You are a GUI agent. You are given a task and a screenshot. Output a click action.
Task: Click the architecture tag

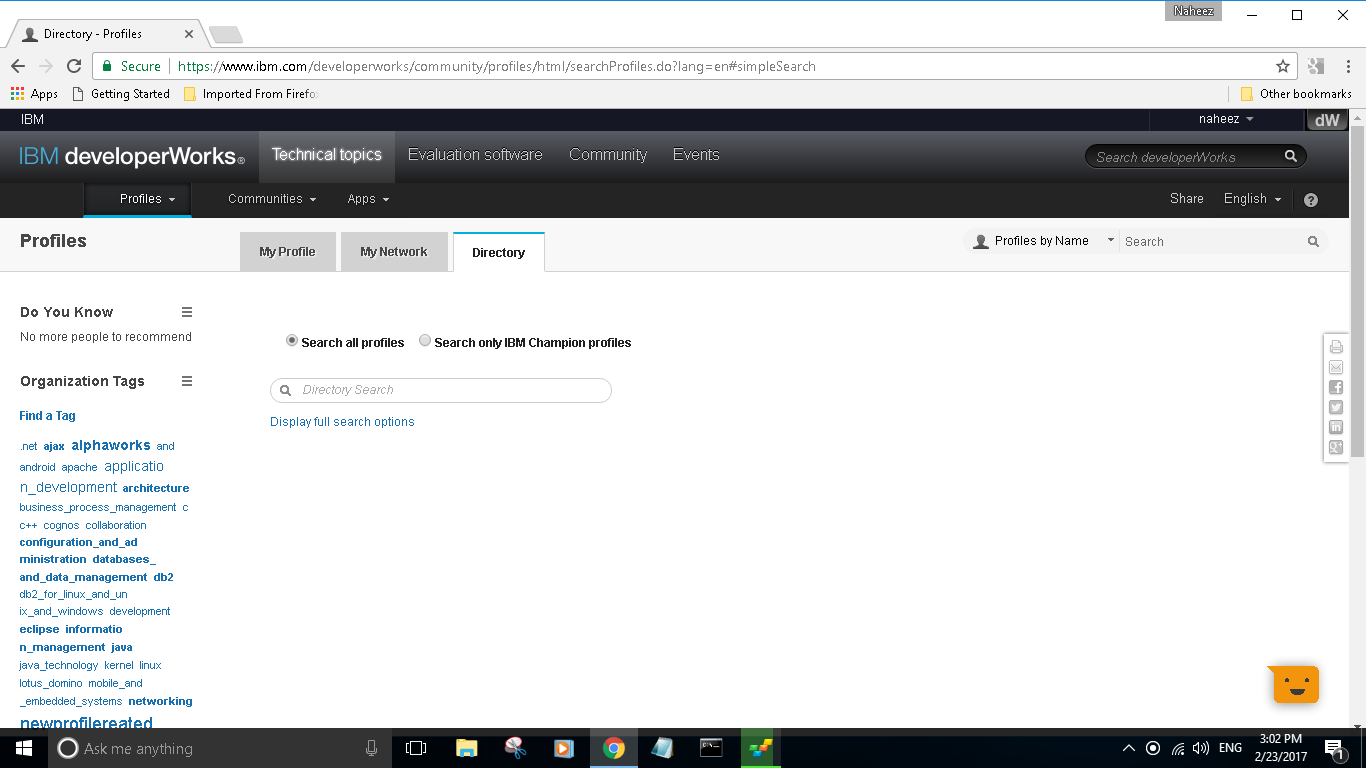pos(156,488)
